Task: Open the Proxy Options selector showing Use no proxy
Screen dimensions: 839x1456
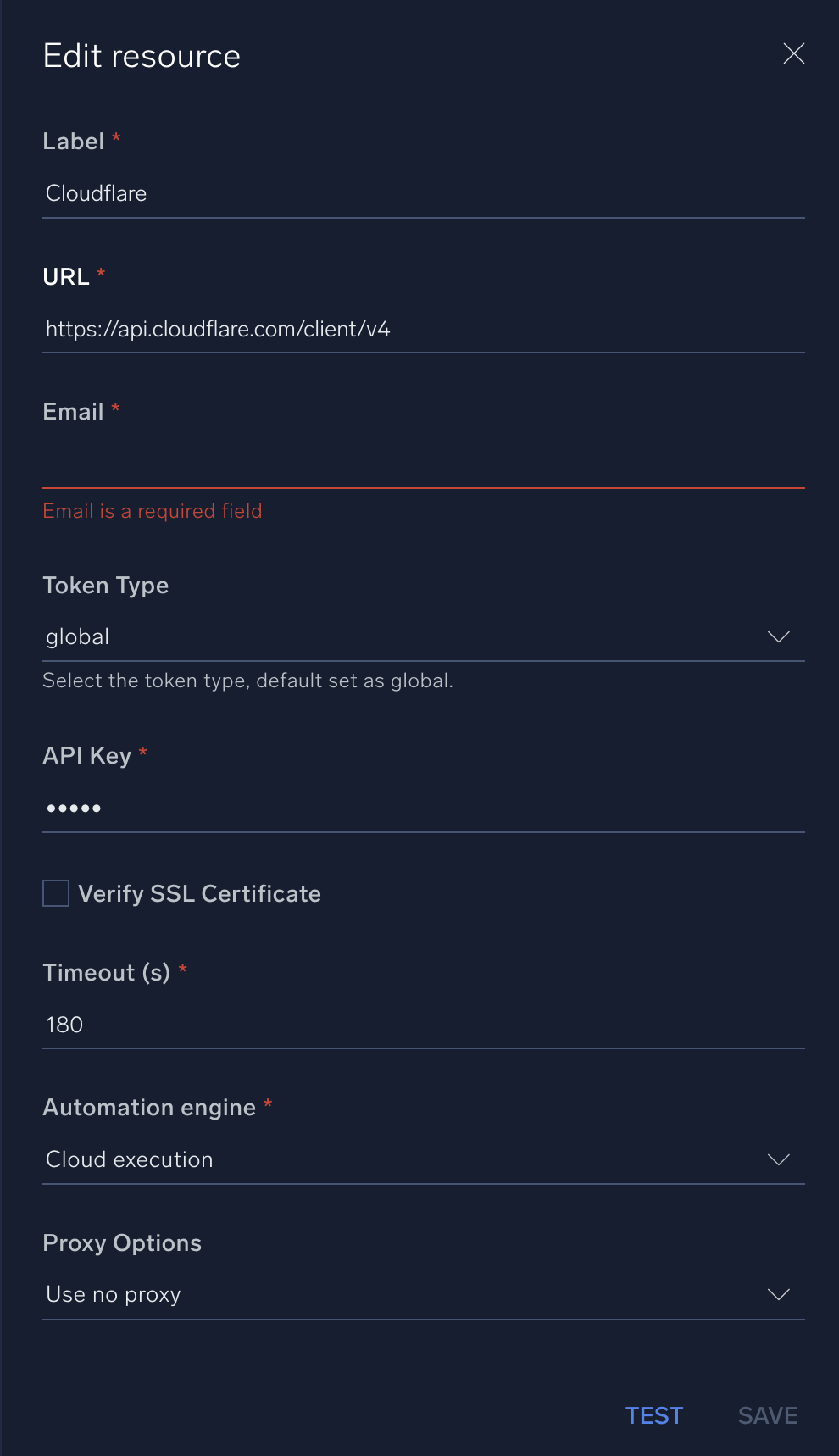Action: (x=424, y=1294)
